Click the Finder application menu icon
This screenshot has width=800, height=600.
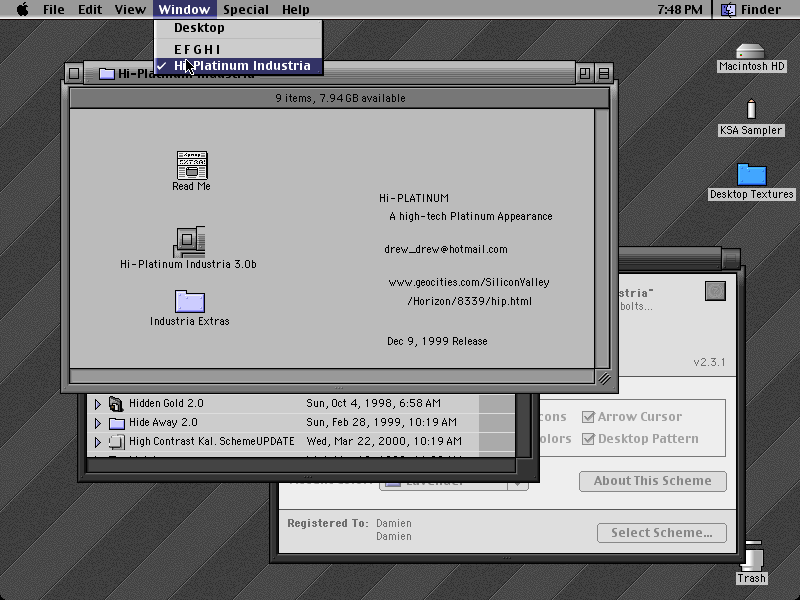coord(728,9)
